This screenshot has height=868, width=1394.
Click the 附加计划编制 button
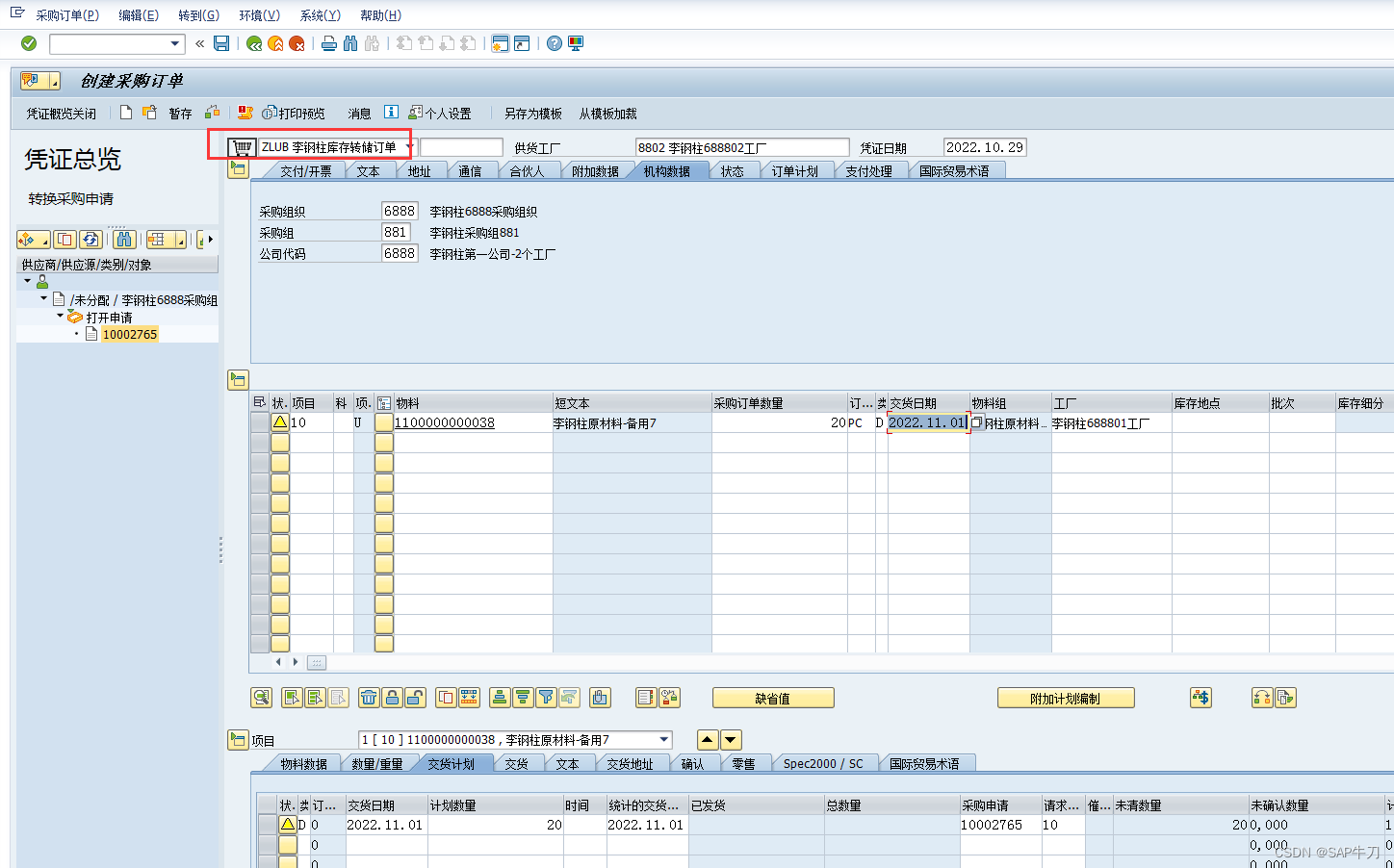1066,699
